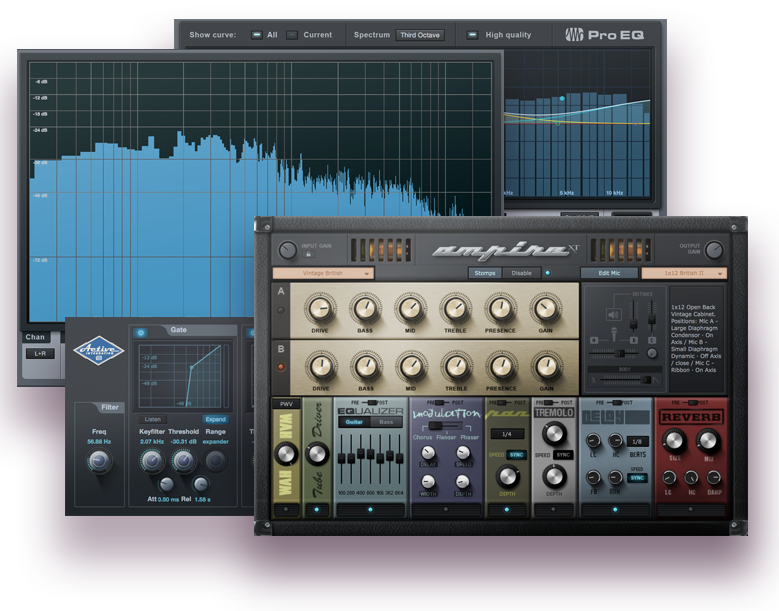Click the Pan pedal SYNC button

(x=517, y=455)
